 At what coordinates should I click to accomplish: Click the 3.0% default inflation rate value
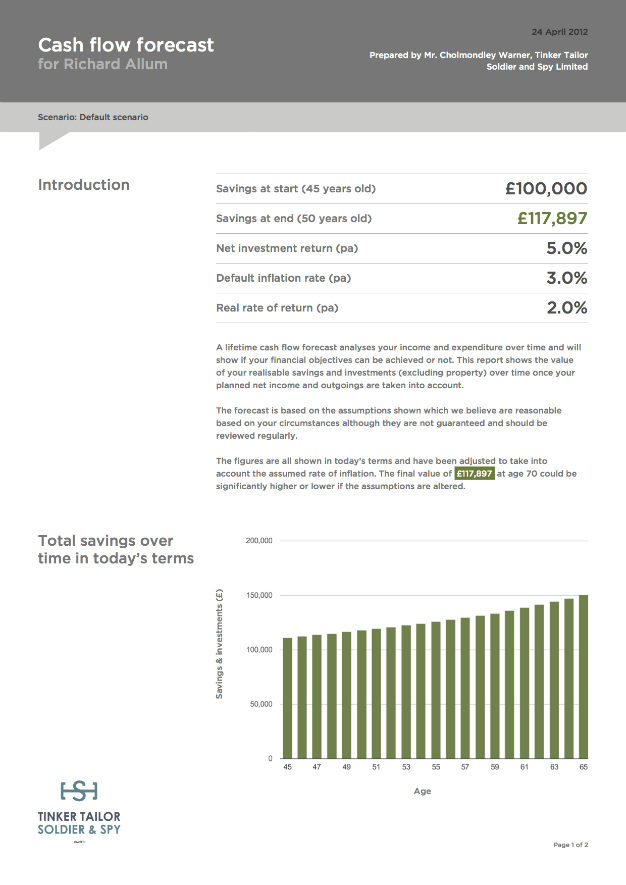coord(566,278)
